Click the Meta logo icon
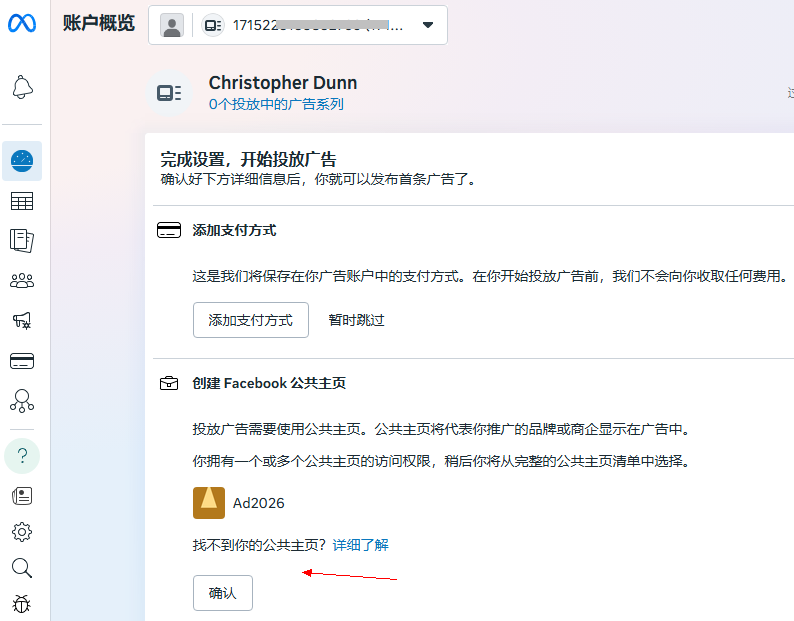 tap(22, 24)
